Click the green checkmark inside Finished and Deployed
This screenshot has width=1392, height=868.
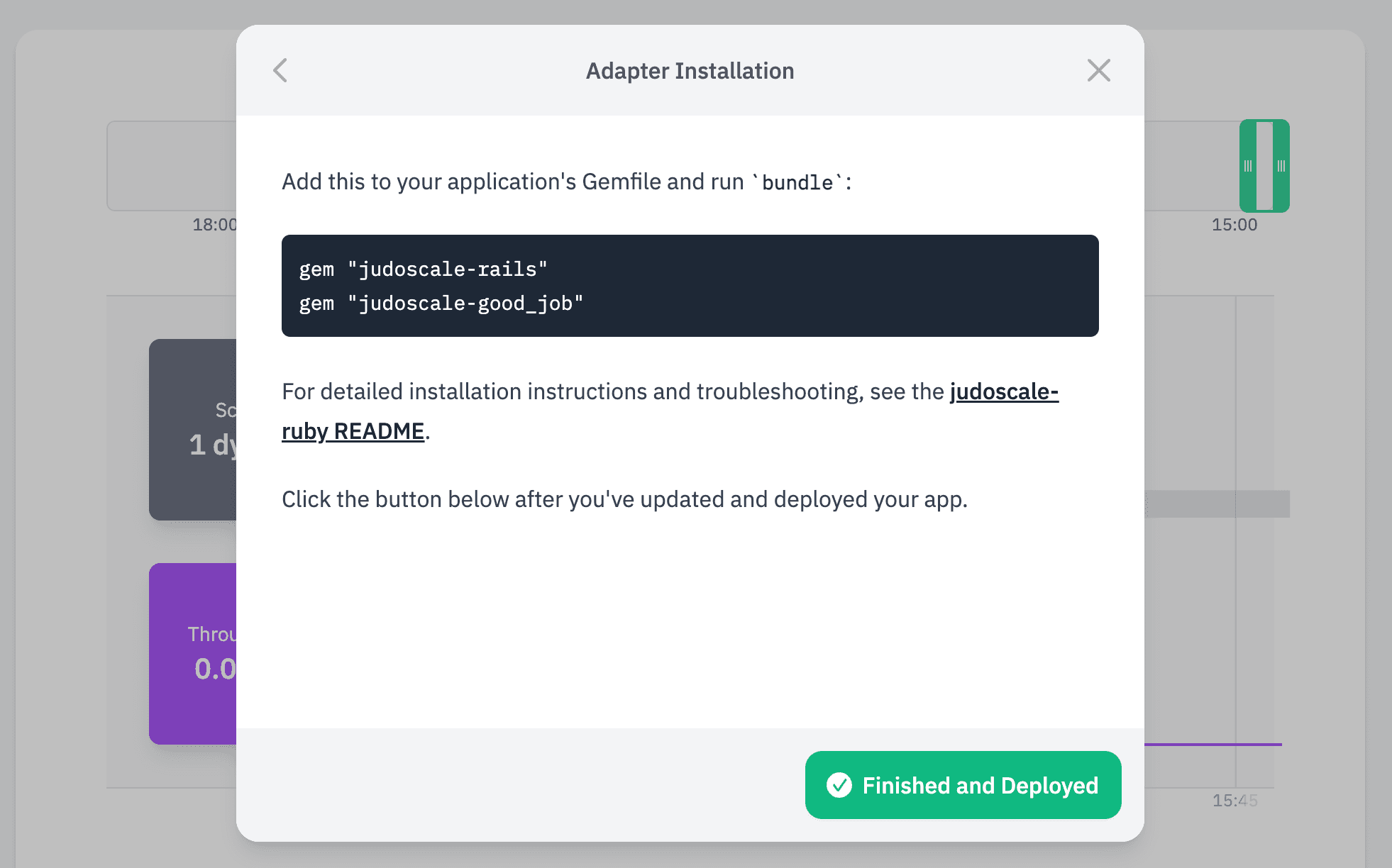tap(839, 785)
